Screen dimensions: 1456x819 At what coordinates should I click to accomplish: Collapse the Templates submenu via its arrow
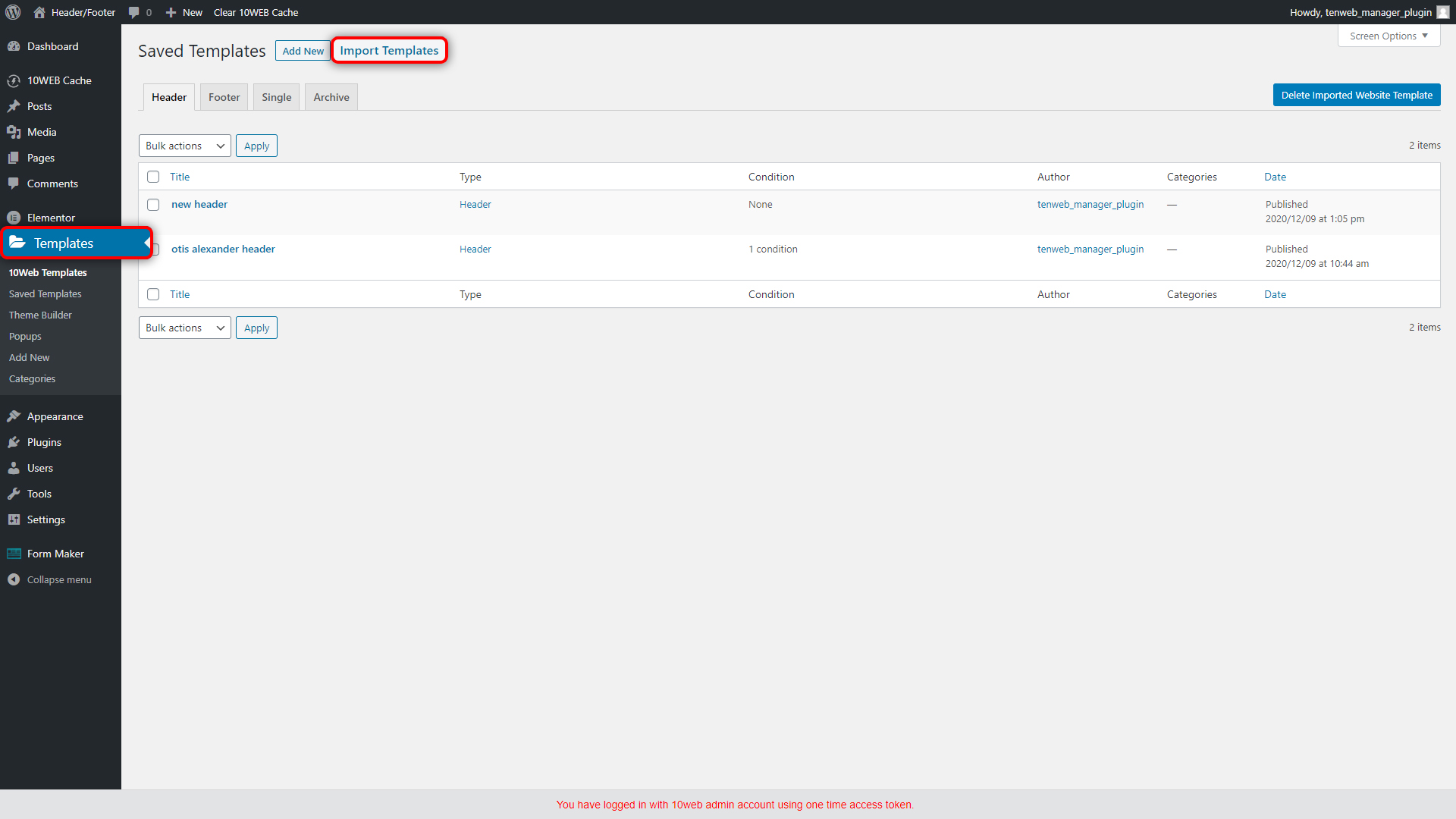tap(146, 243)
